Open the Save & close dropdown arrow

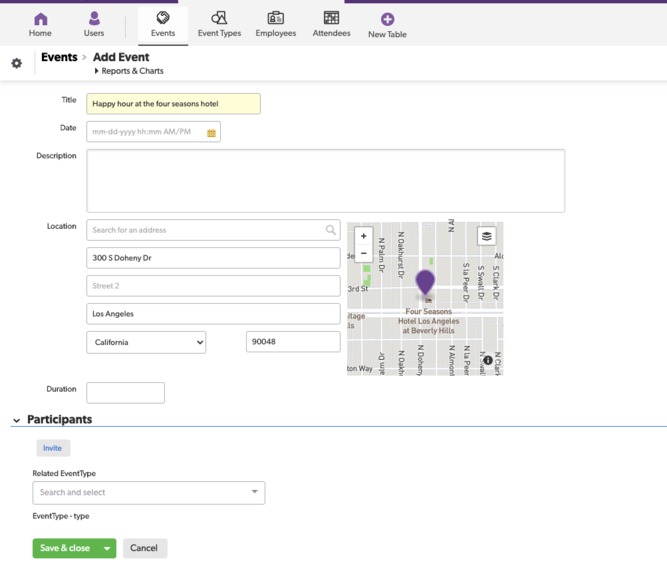click(107, 548)
